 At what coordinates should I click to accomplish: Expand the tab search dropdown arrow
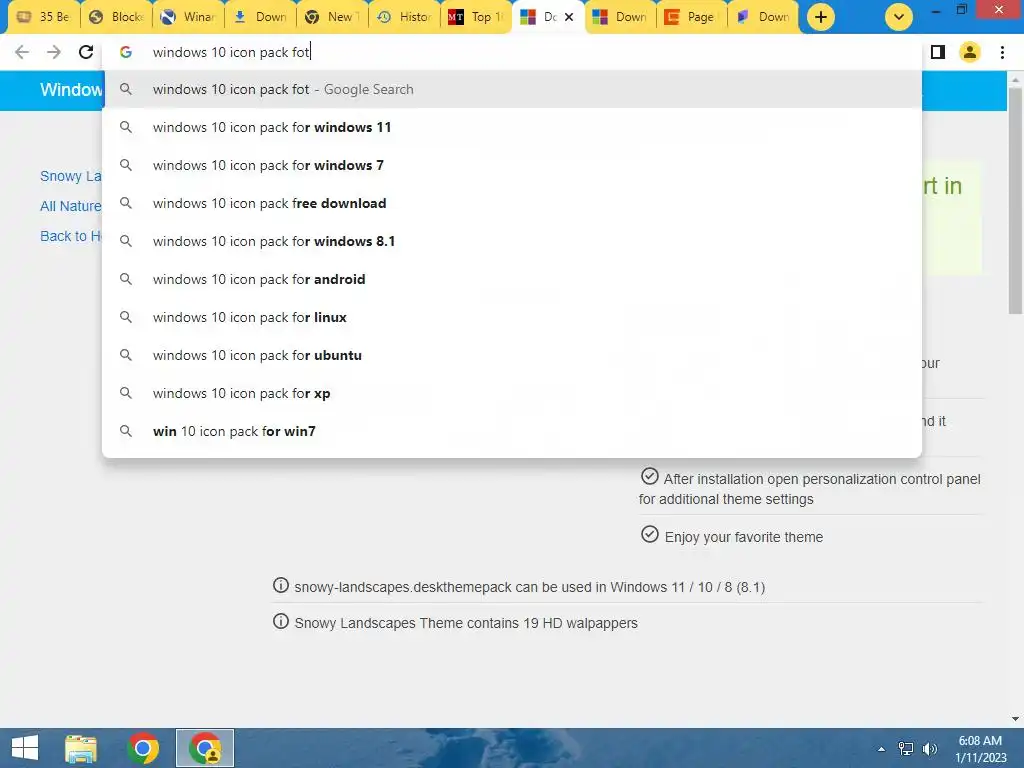point(899,17)
